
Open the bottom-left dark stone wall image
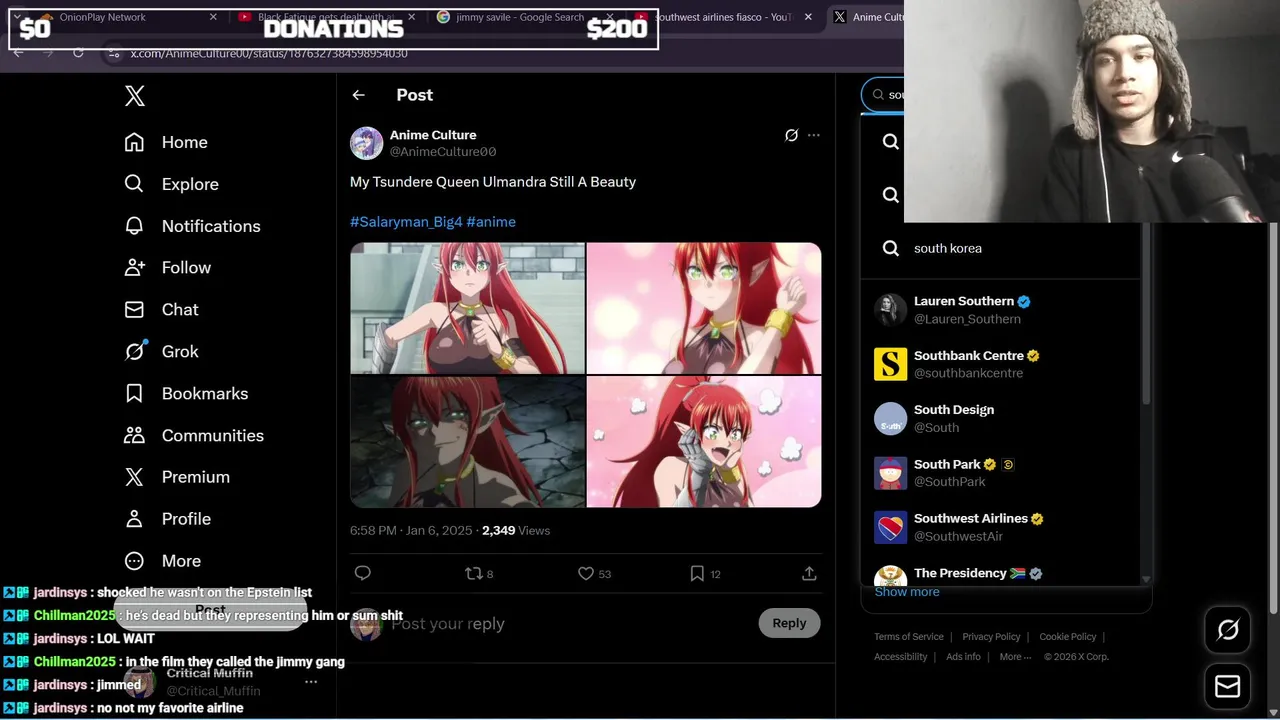(x=467, y=442)
